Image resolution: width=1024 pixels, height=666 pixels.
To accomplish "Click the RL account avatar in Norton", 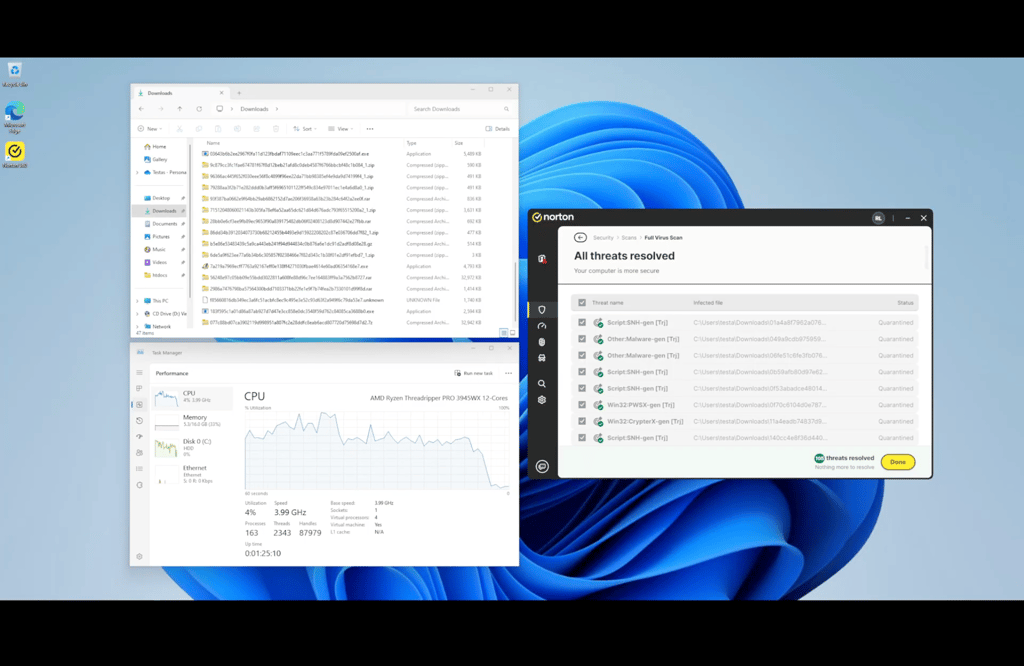I will pos(878,218).
